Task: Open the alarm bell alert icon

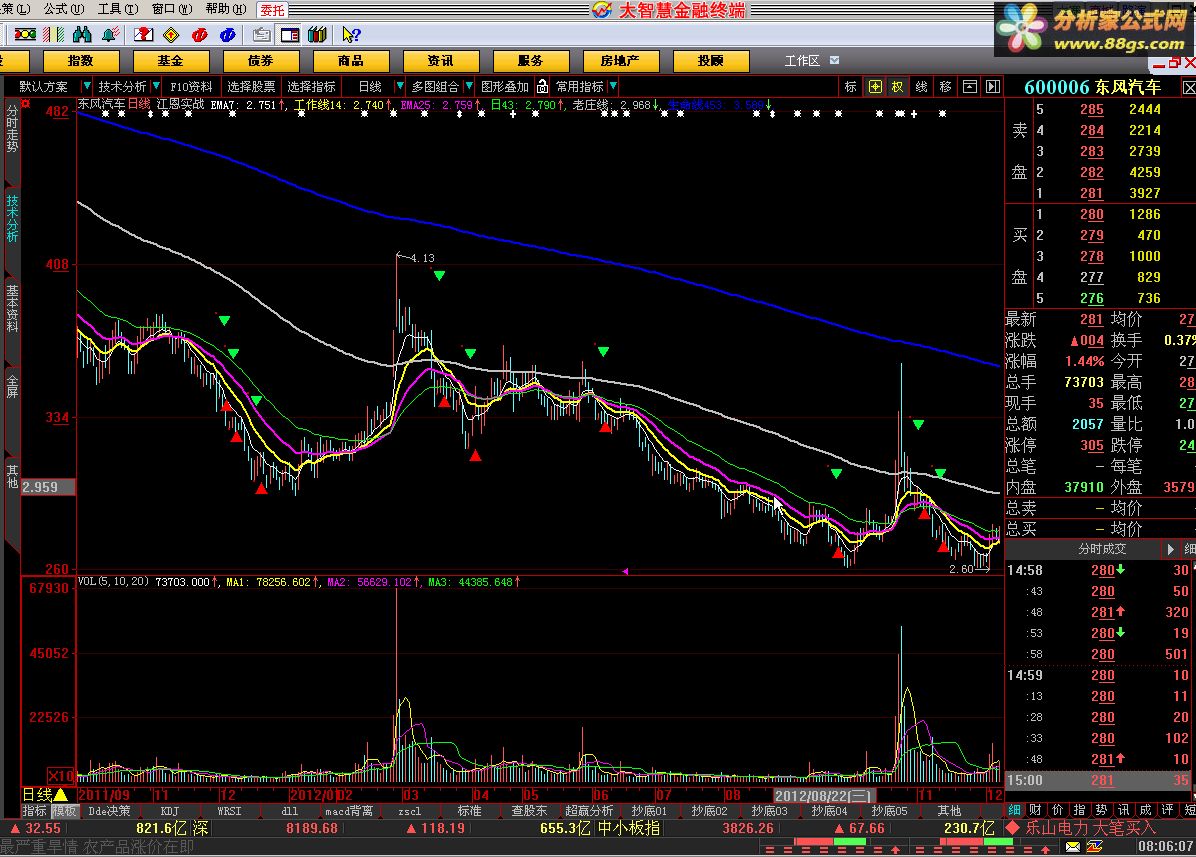Action: pyautogui.click(x=111, y=34)
